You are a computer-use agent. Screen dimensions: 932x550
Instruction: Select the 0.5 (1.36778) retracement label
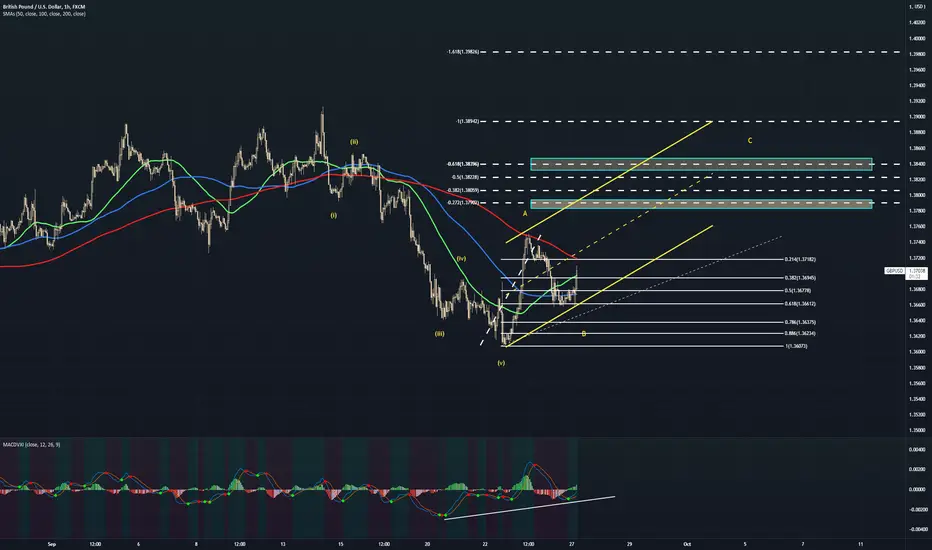[x=798, y=291]
